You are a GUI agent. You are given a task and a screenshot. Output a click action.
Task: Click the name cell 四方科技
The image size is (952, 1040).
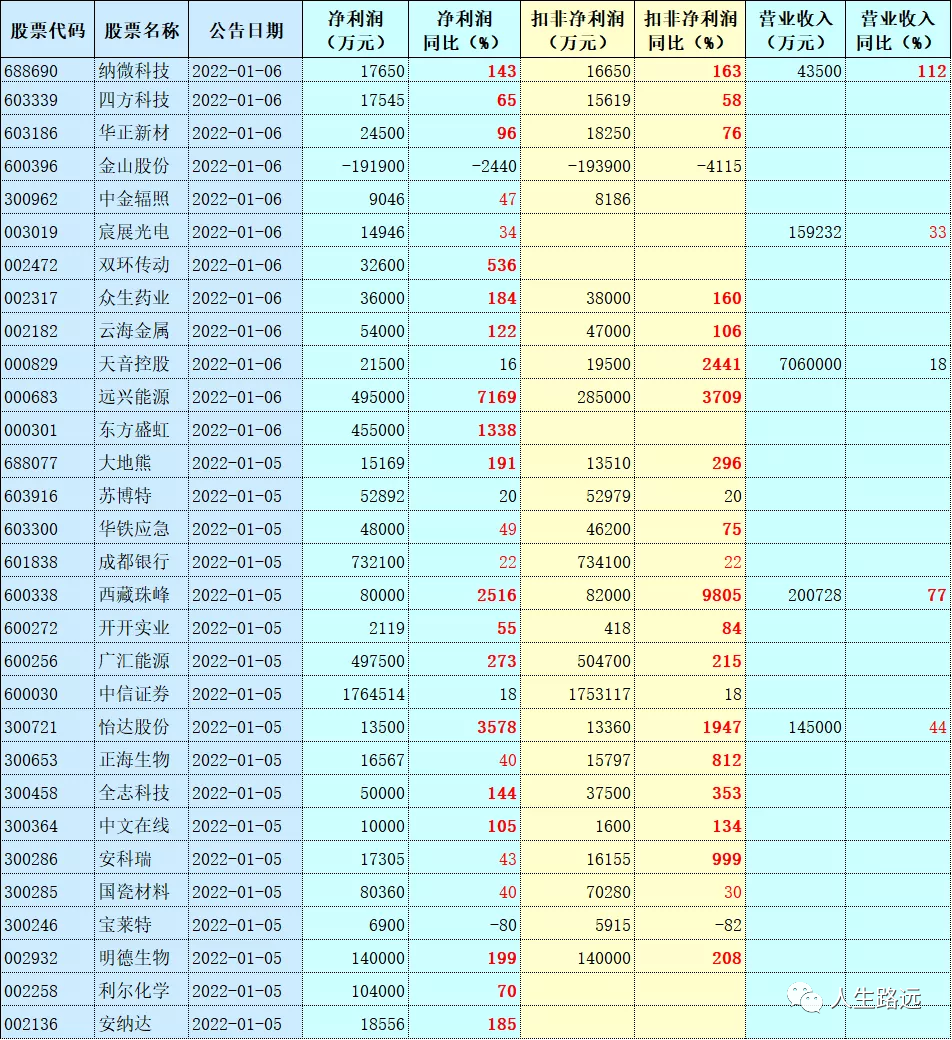point(141,100)
